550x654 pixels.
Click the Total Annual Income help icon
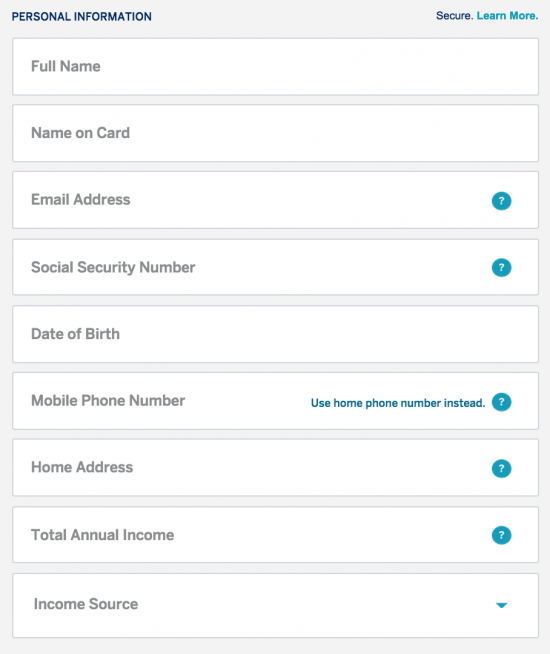tap(501, 535)
